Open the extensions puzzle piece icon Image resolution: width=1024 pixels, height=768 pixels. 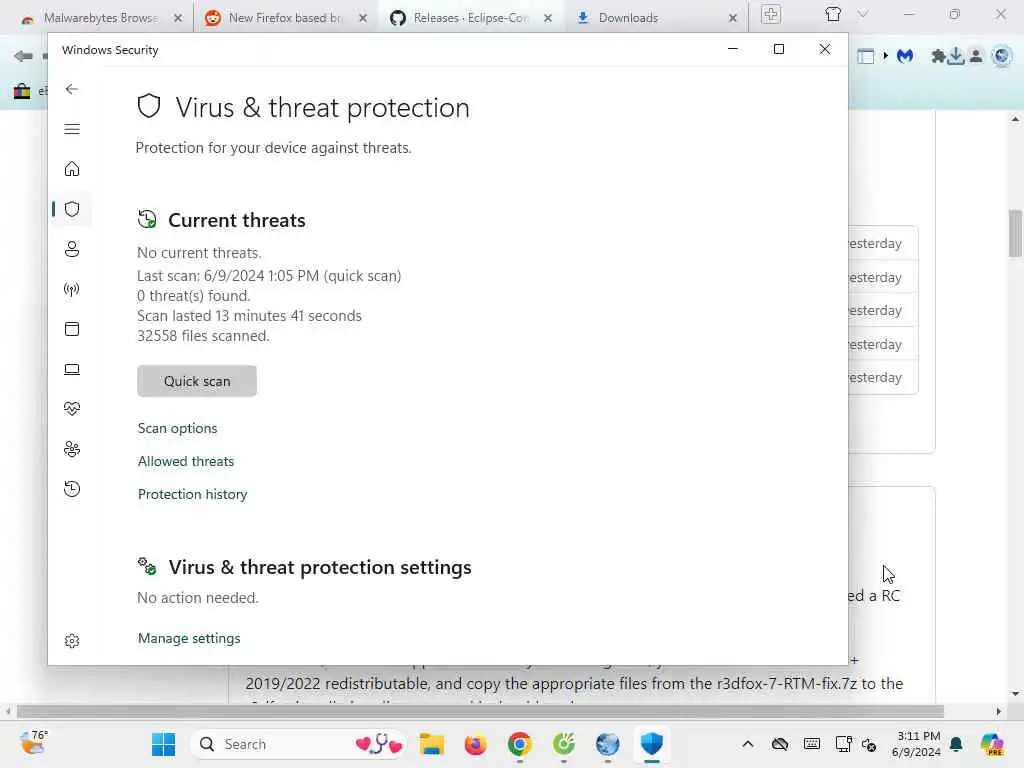pos(938,57)
